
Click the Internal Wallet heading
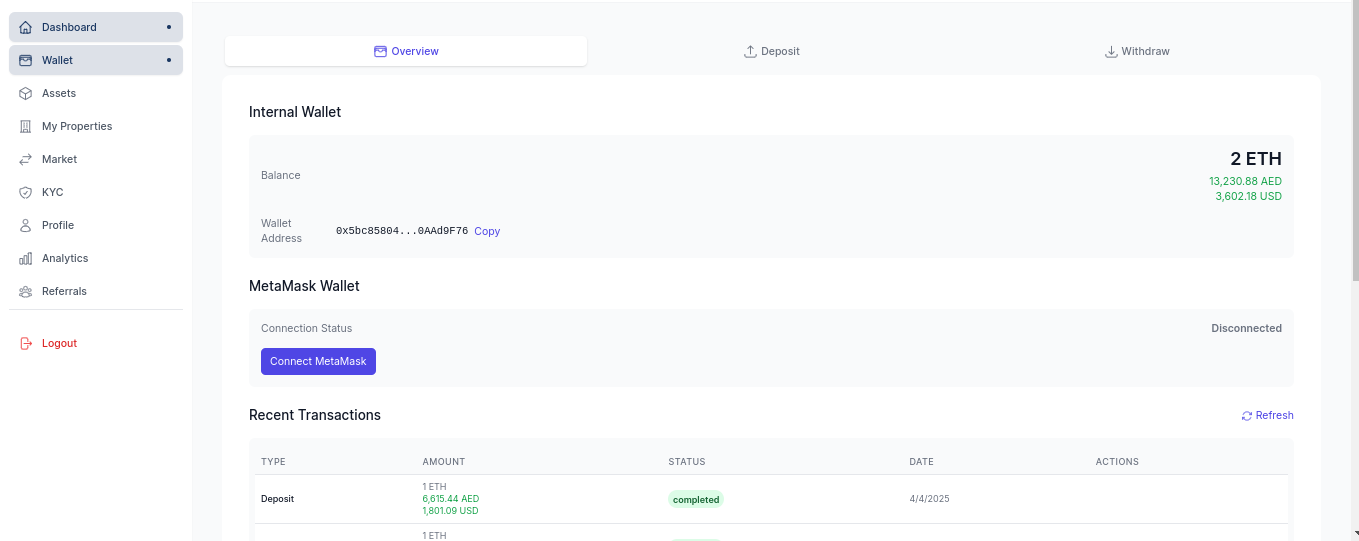(295, 112)
